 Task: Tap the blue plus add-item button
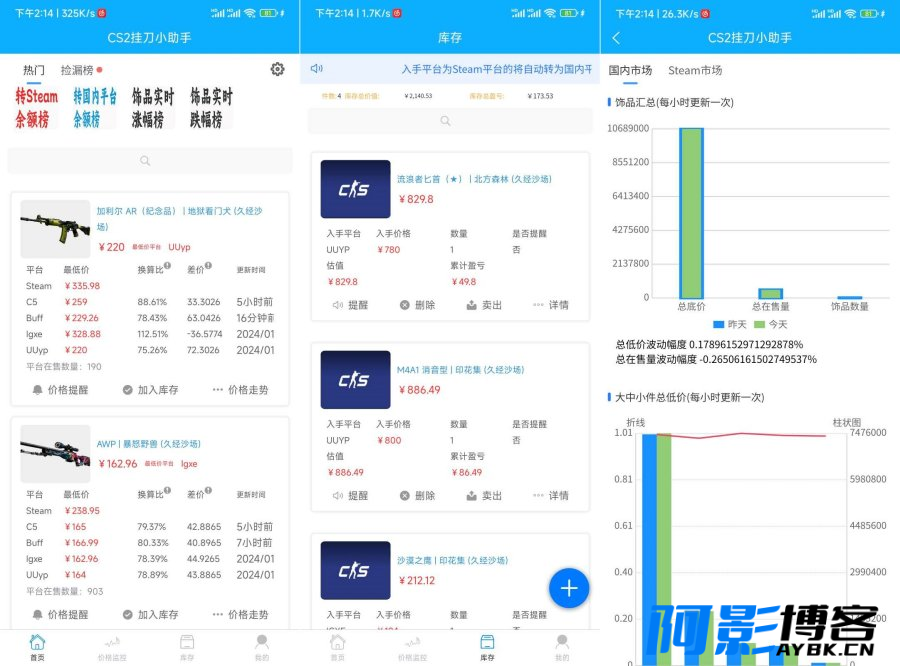point(569,588)
